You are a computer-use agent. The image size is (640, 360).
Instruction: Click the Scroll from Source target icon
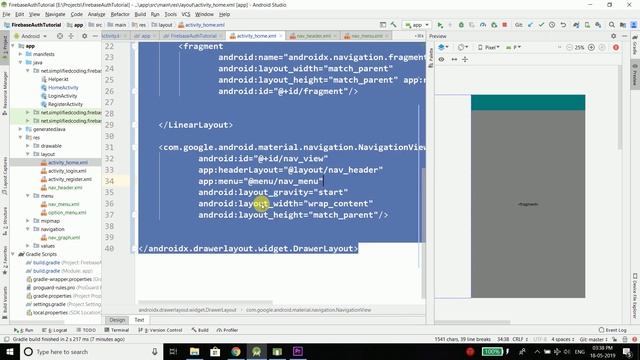coord(60,36)
